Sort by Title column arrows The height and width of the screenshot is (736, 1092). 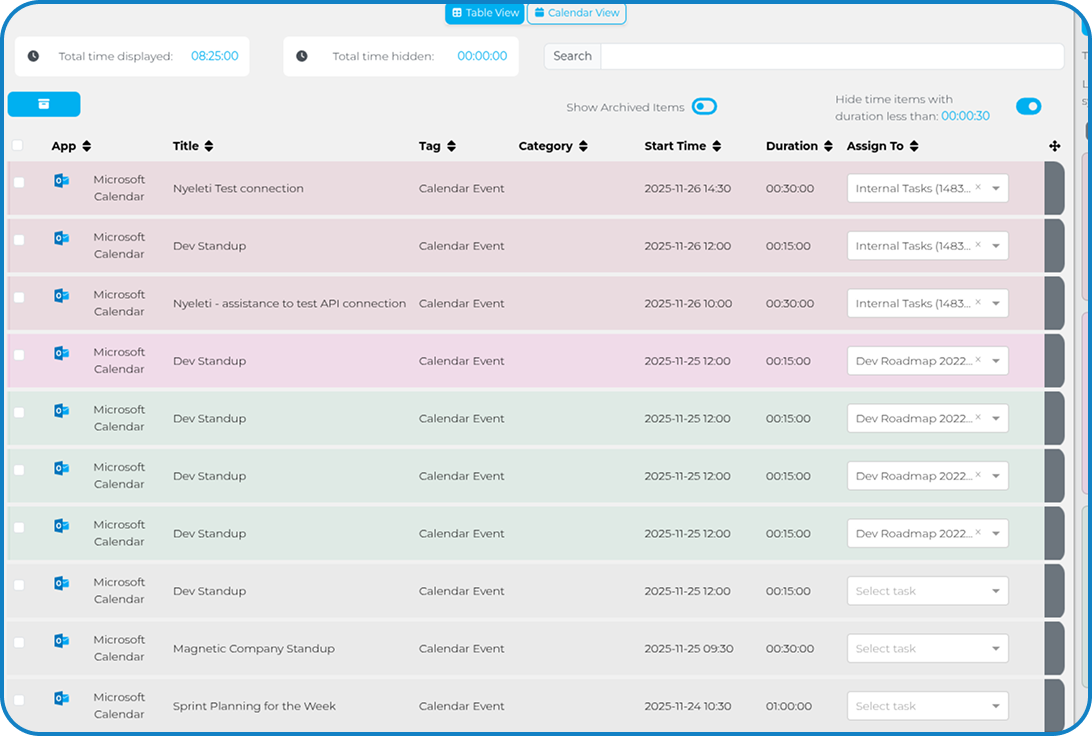(209, 146)
